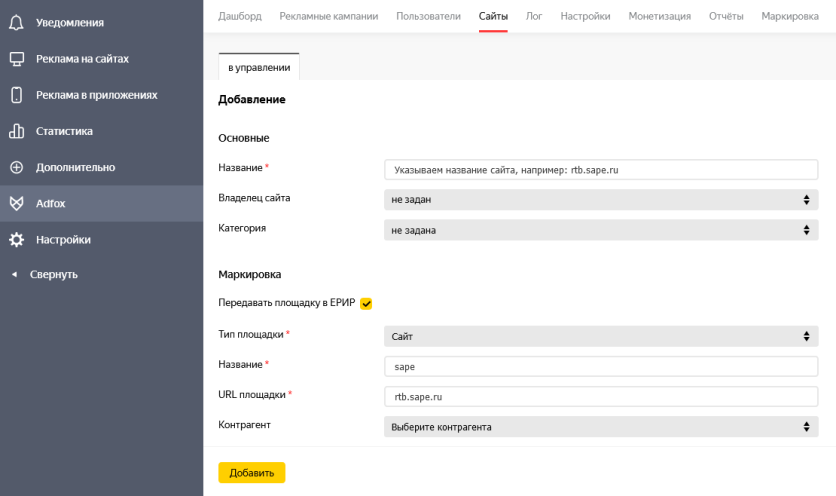Click the gear icon for Настройки in sidebar
836x496 pixels.
pyautogui.click(x=17, y=239)
